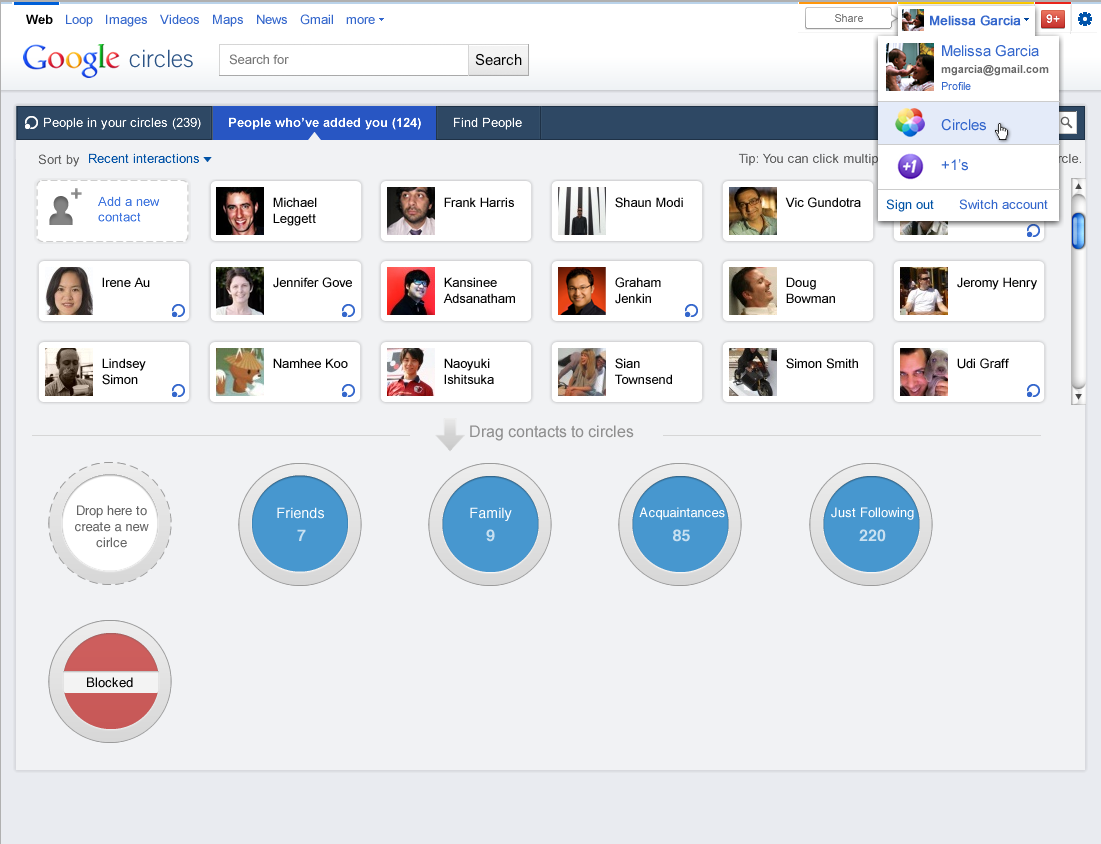
Task: Select the Sian Townsend contact card
Action: (x=627, y=371)
